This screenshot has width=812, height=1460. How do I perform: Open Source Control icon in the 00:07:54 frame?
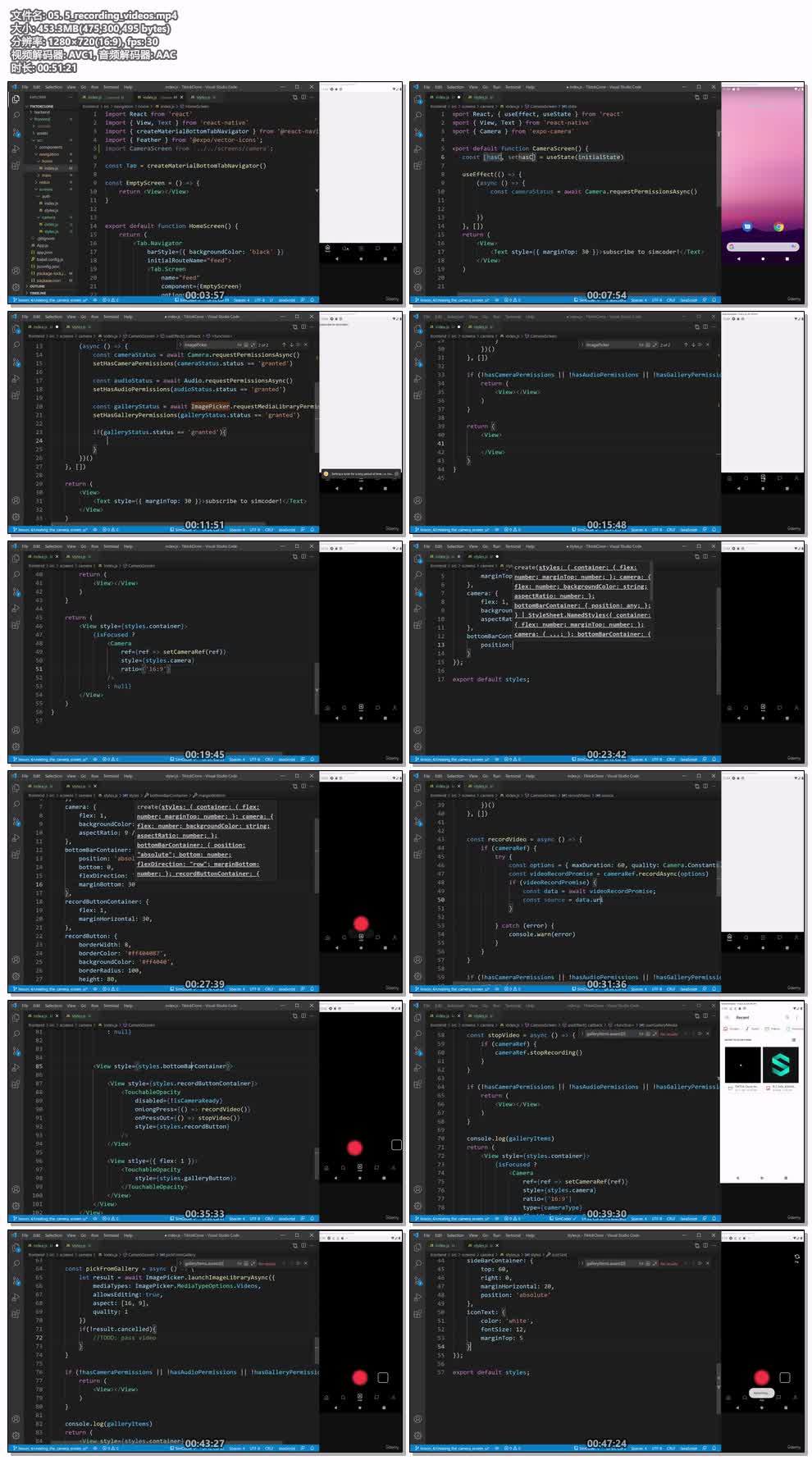click(417, 132)
